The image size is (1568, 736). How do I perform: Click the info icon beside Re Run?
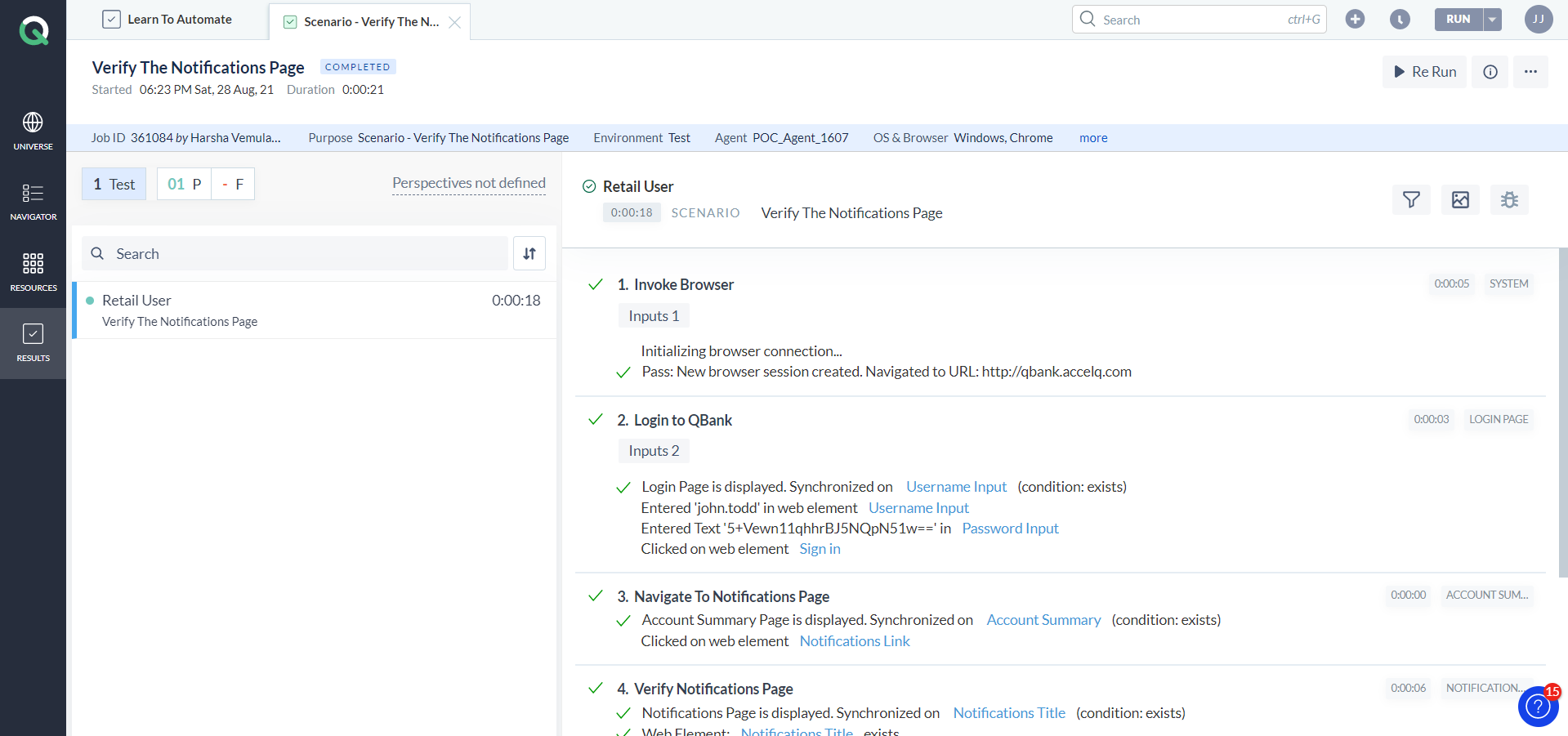1490,72
